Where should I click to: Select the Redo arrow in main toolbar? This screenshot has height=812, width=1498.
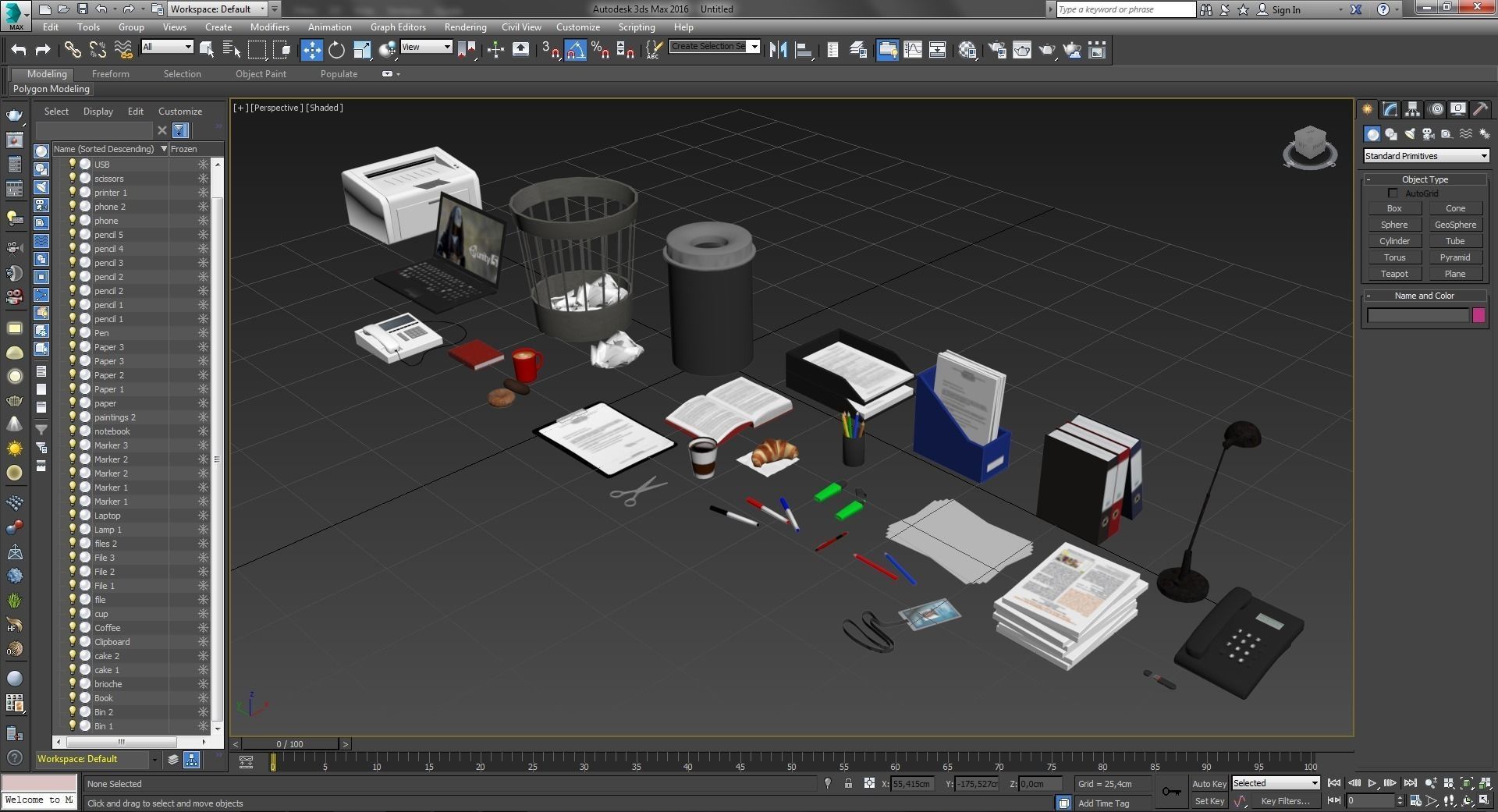(x=43, y=50)
